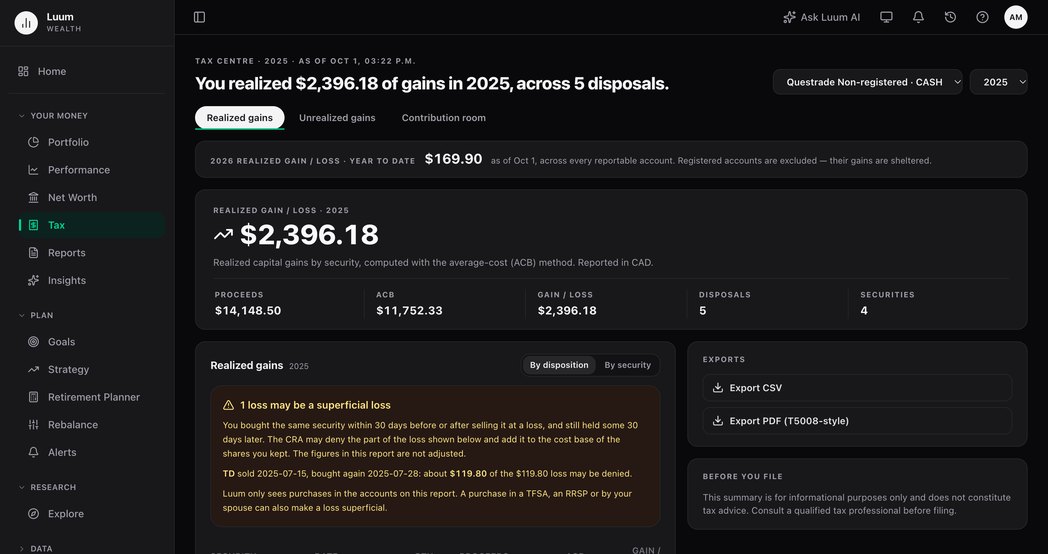Screen dimensions: 1048x554
Task: Open notifications bell icon
Action: pyautogui.click(x=918, y=17)
